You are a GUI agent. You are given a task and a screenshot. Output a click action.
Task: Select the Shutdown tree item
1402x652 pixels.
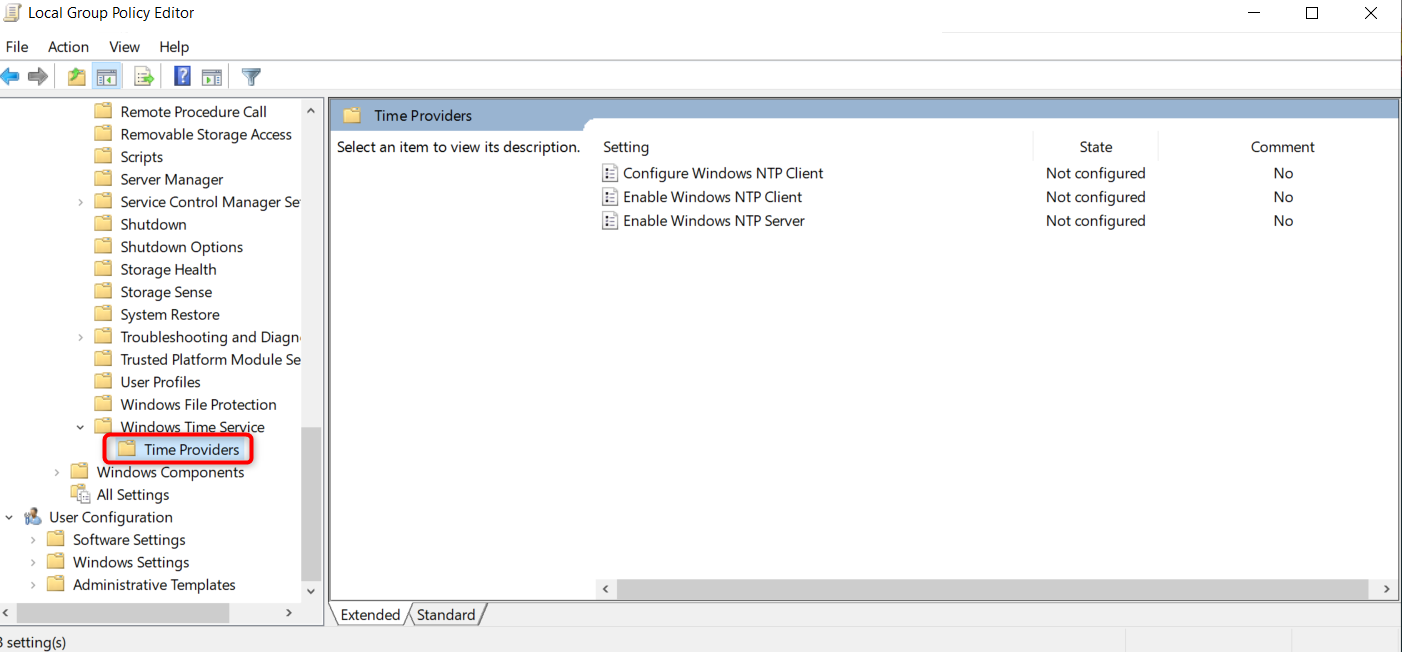click(x=153, y=224)
